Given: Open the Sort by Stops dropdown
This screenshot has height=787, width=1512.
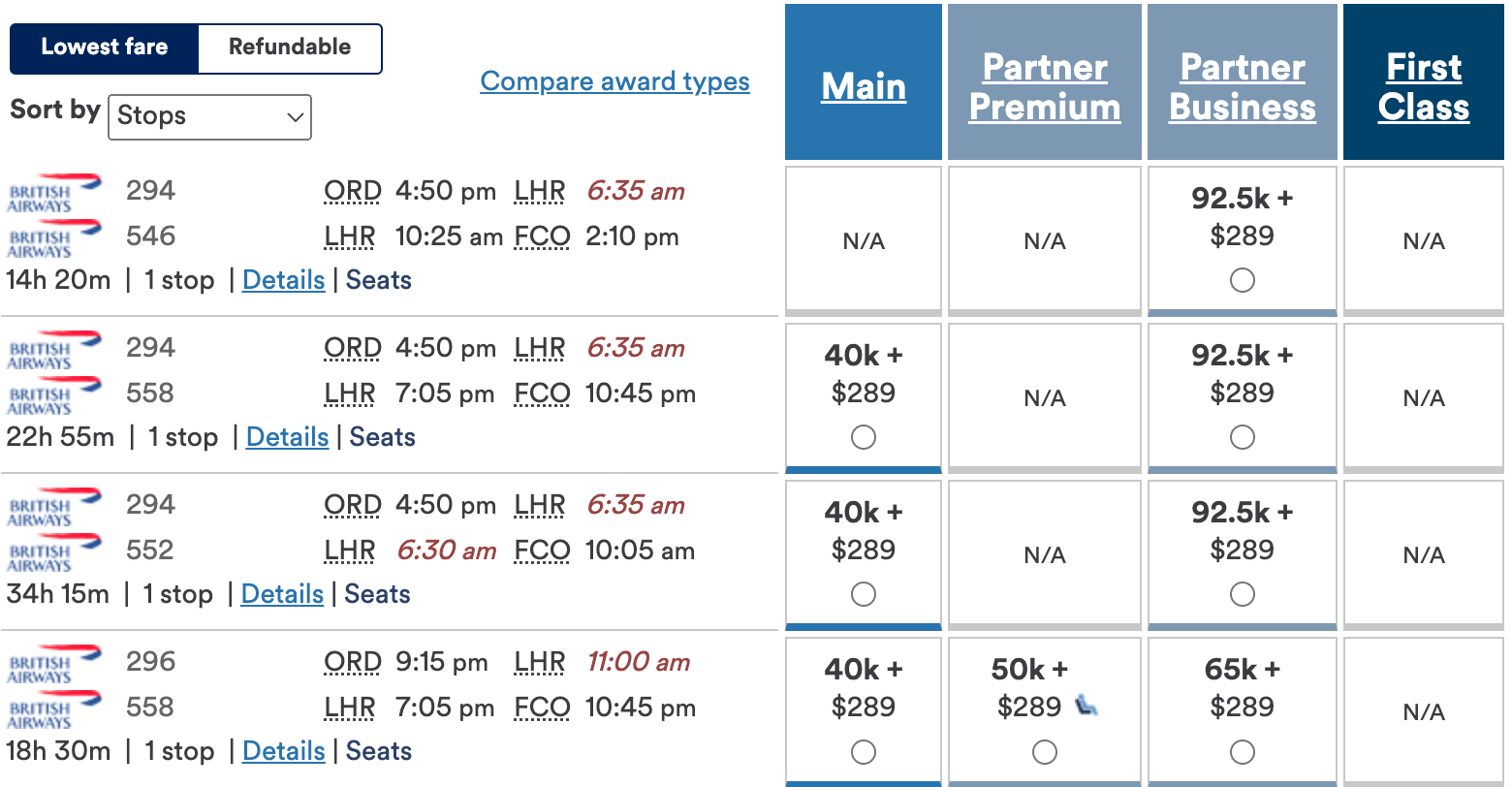Looking at the screenshot, I should [x=209, y=116].
